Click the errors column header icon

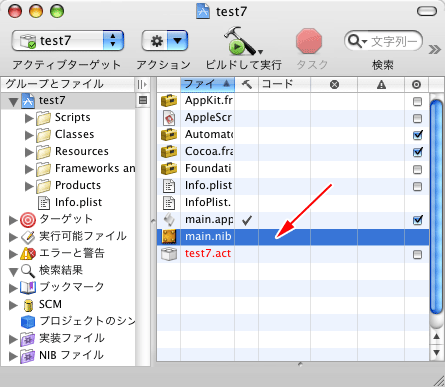pos(334,85)
